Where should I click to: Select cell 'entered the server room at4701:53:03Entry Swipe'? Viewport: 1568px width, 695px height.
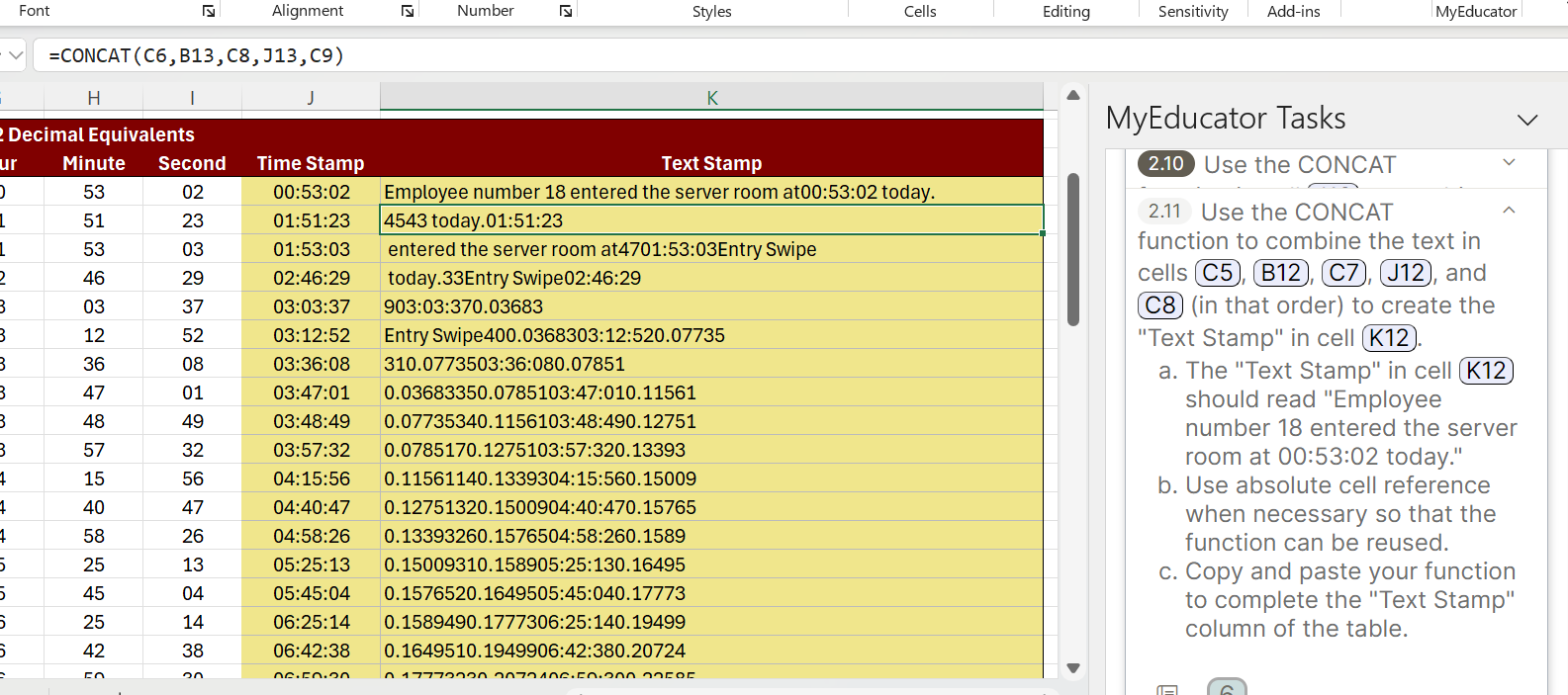[x=712, y=249]
